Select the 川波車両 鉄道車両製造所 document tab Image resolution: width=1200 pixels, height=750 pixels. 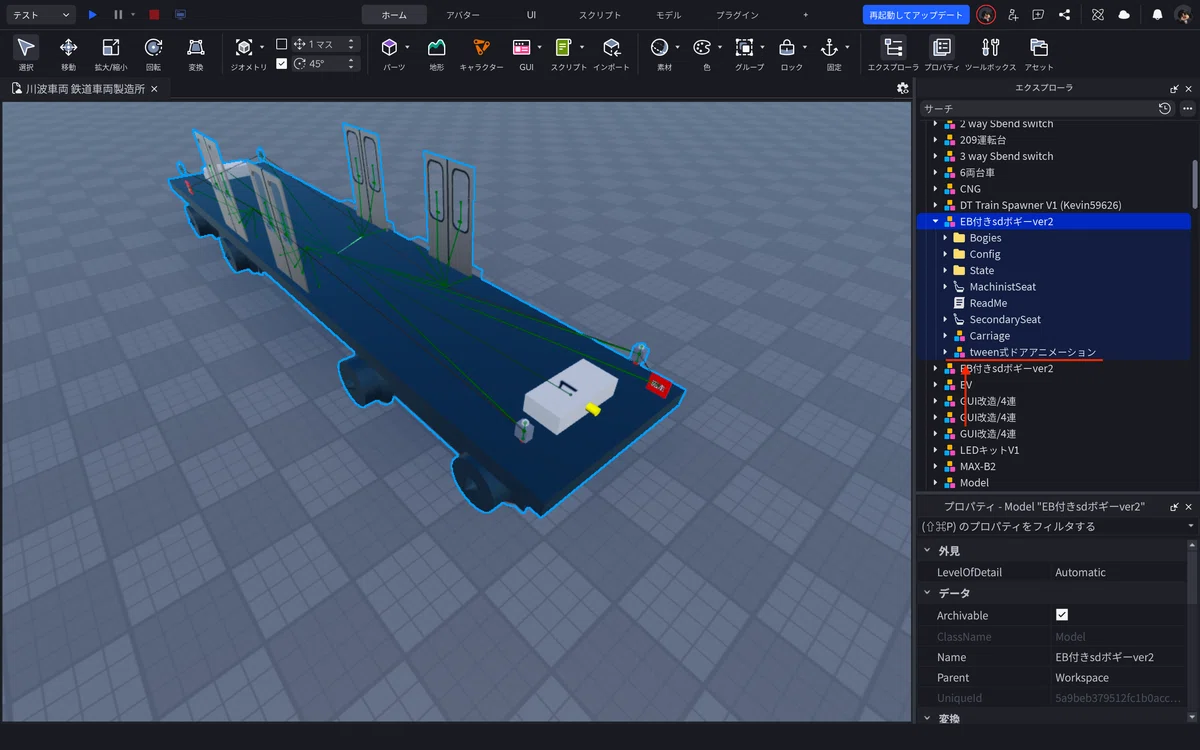pyautogui.click(x=86, y=89)
